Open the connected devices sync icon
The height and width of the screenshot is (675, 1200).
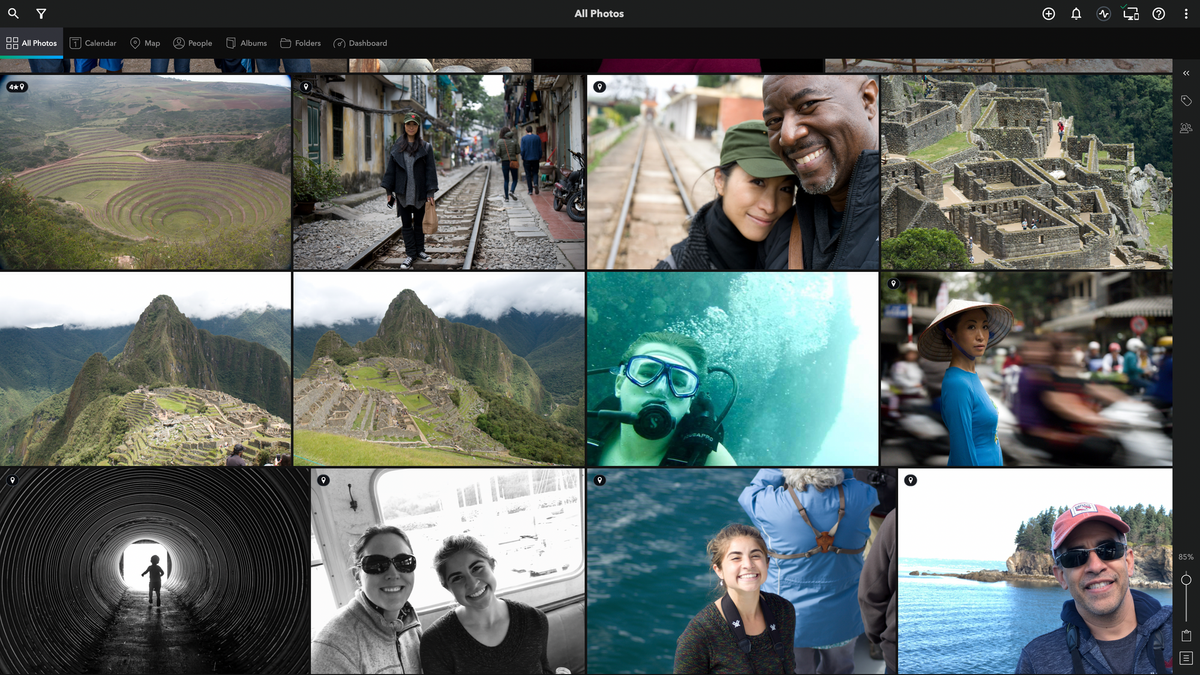(x=1131, y=13)
